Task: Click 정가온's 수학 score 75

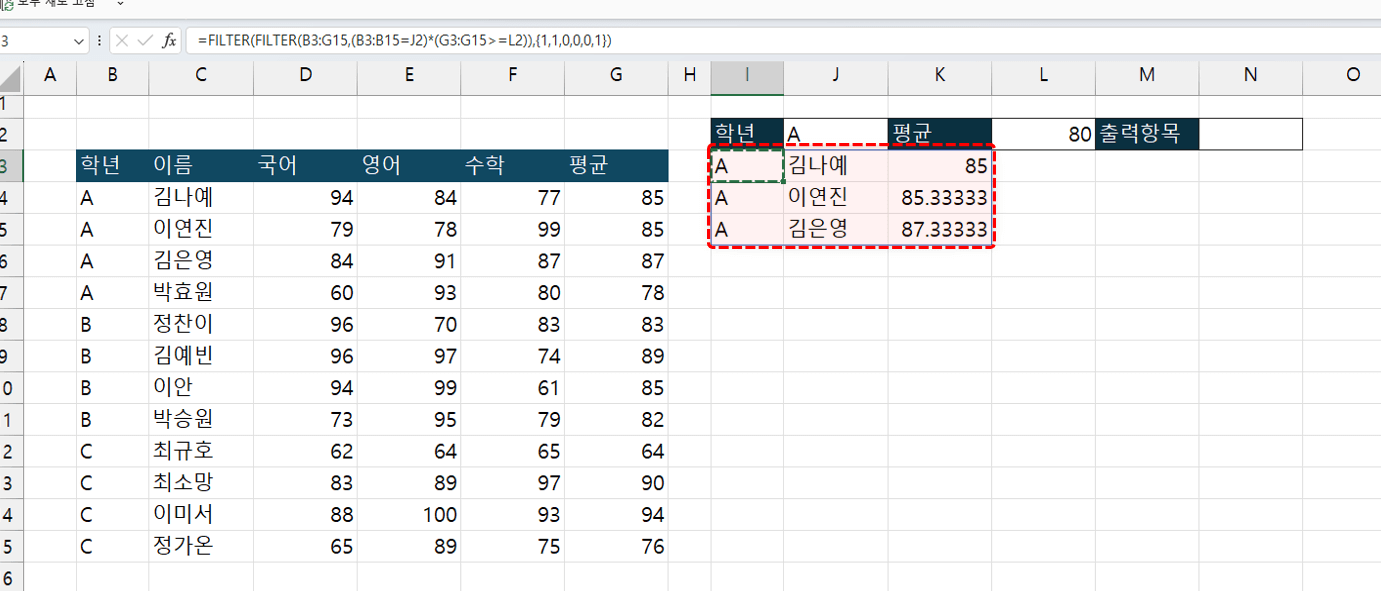Action: point(512,547)
